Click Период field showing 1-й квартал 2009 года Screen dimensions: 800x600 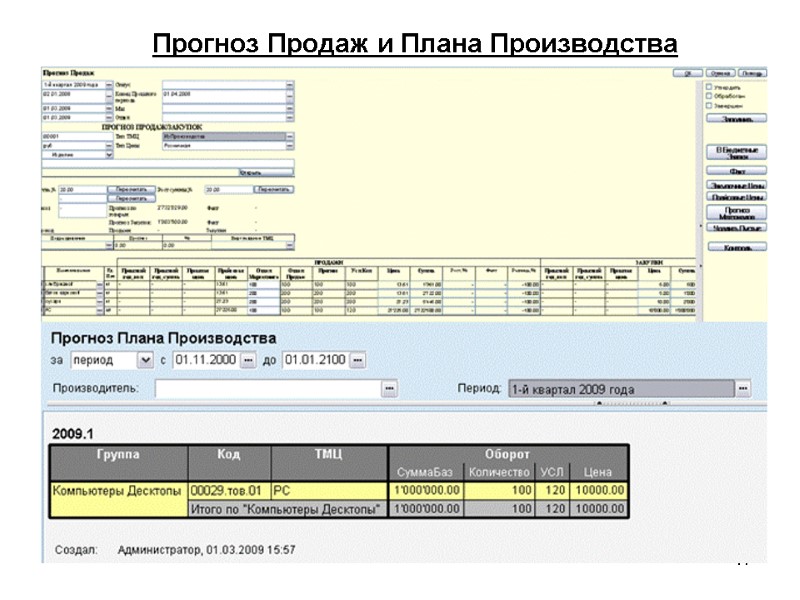click(621, 389)
